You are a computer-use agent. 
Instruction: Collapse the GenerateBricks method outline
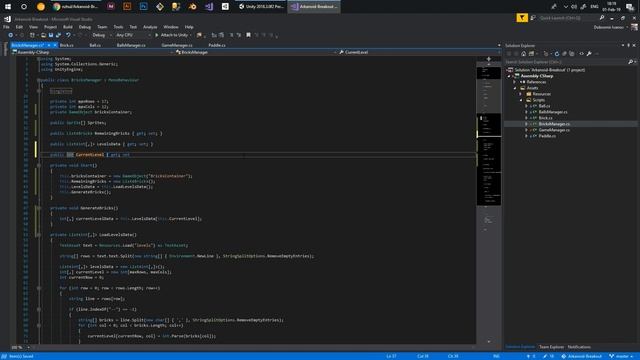[x=39, y=208]
